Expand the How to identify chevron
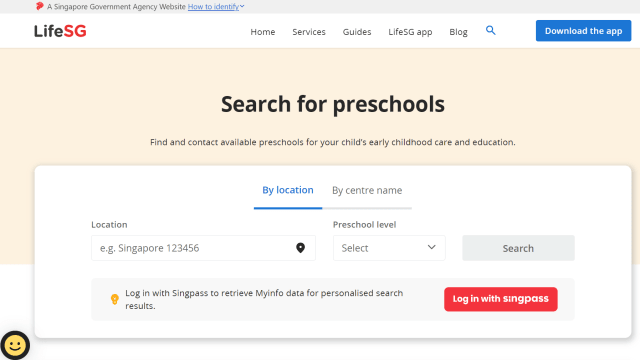 click(x=242, y=6)
